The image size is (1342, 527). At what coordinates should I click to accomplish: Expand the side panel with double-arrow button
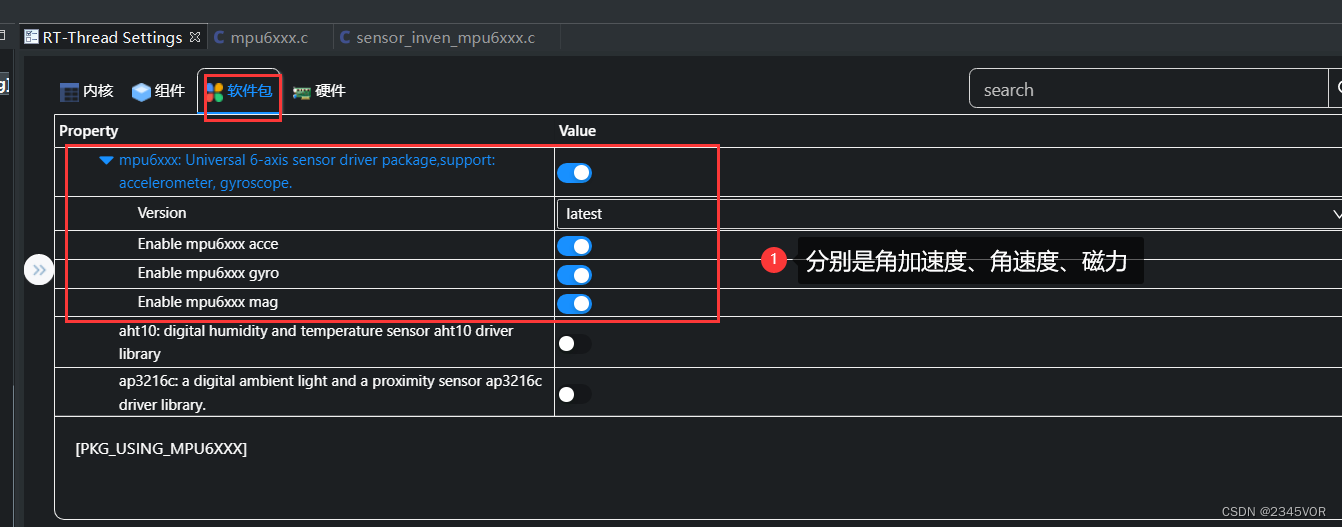coord(39,270)
